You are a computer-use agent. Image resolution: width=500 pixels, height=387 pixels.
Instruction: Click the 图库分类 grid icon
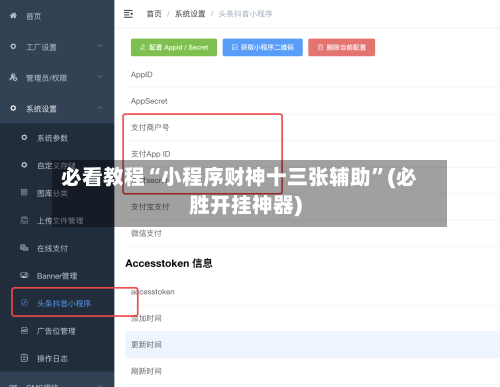coord(24,192)
